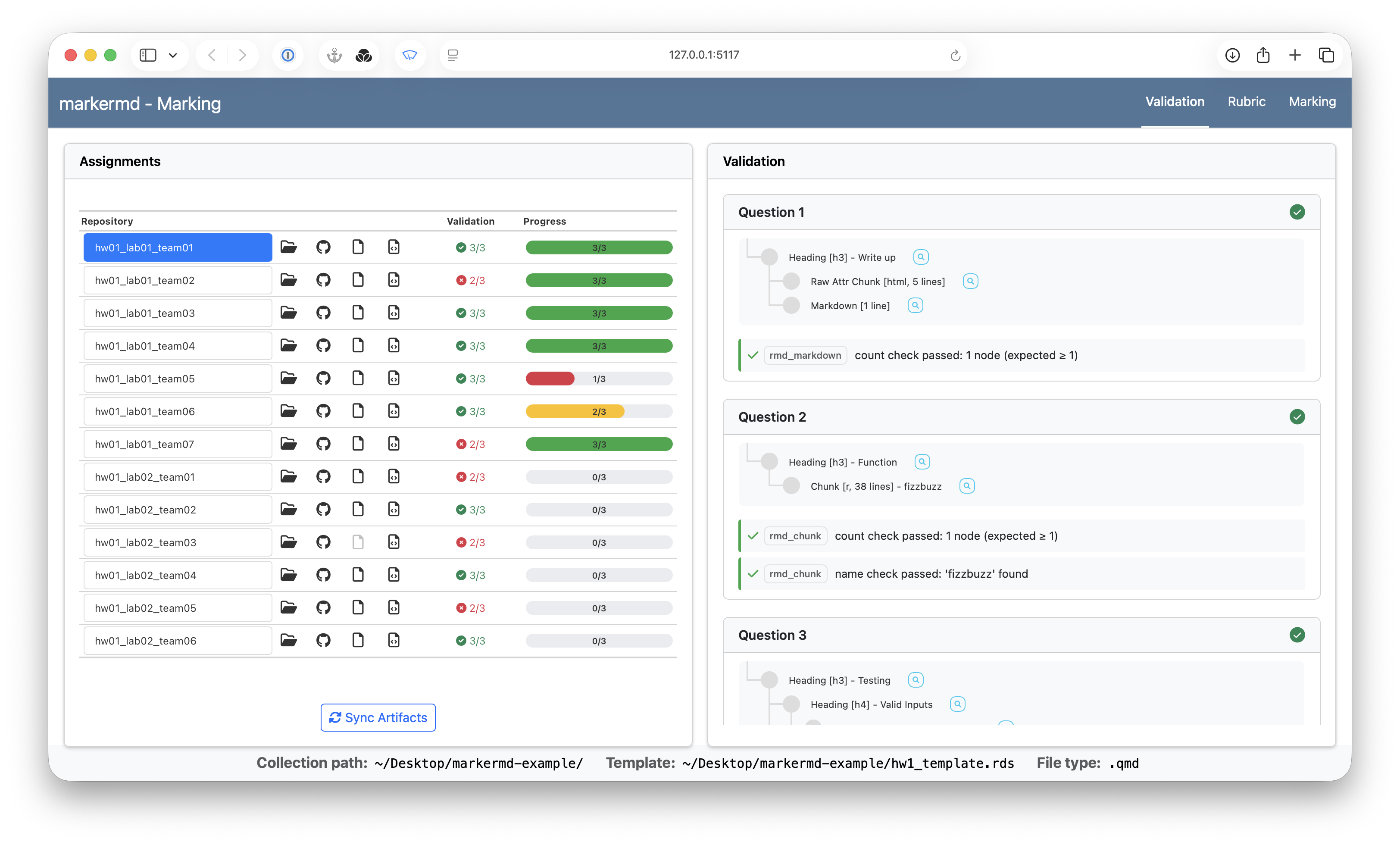The image size is (1400, 845).
Task: Open GitHub icon for hw01_lab02_team04
Action: coord(323,575)
